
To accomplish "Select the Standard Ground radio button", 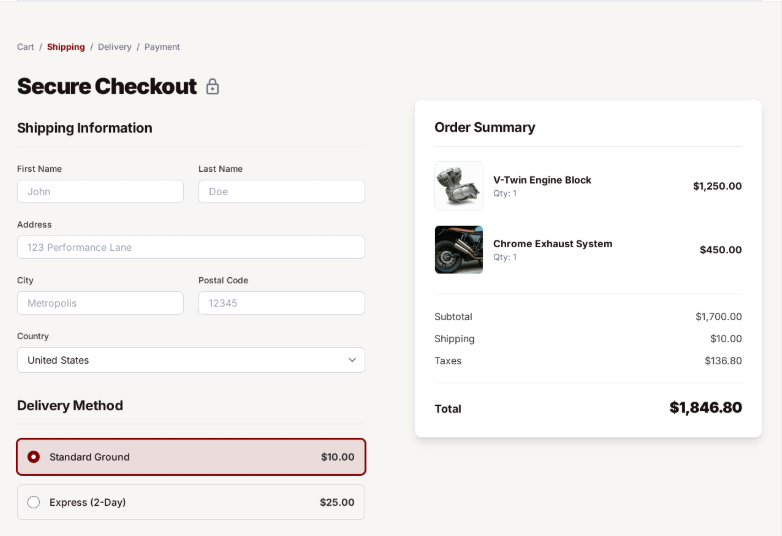I will [x=34, y=457].
